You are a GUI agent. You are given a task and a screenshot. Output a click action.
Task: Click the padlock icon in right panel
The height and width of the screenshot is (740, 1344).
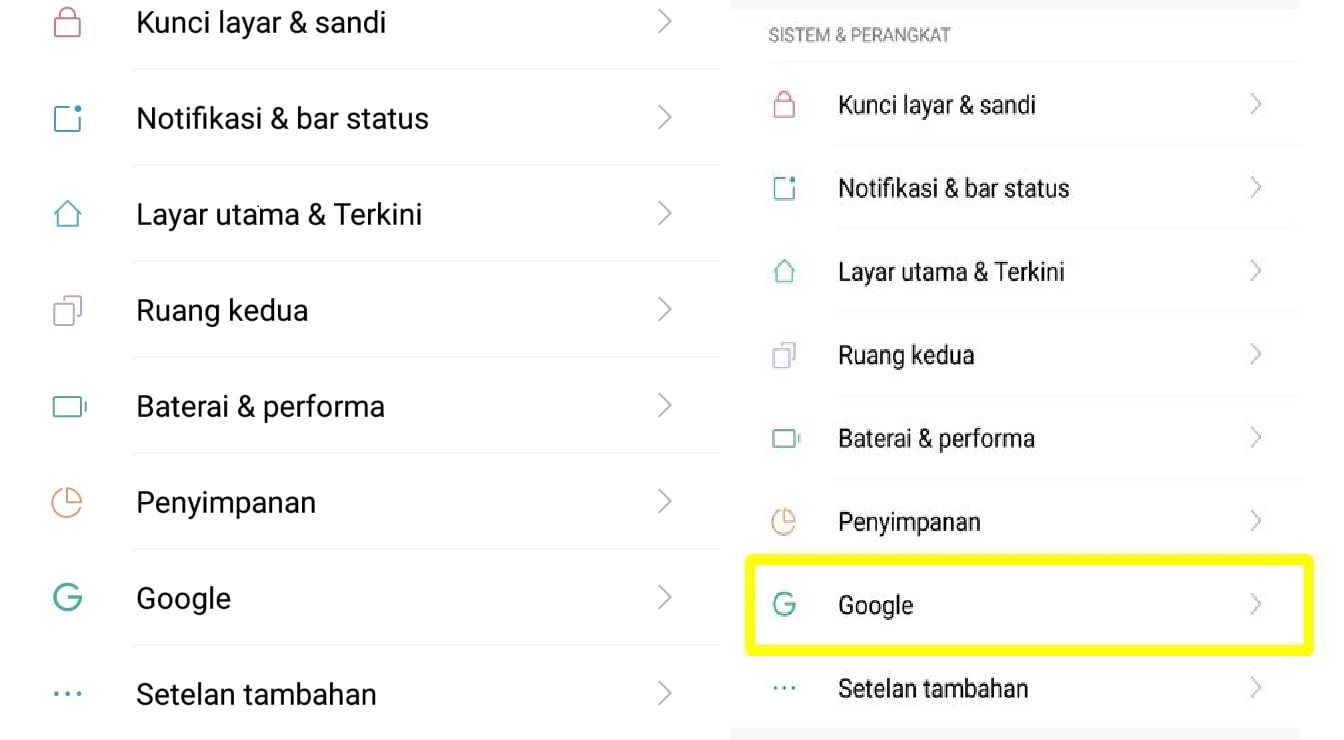coord(784,104)
